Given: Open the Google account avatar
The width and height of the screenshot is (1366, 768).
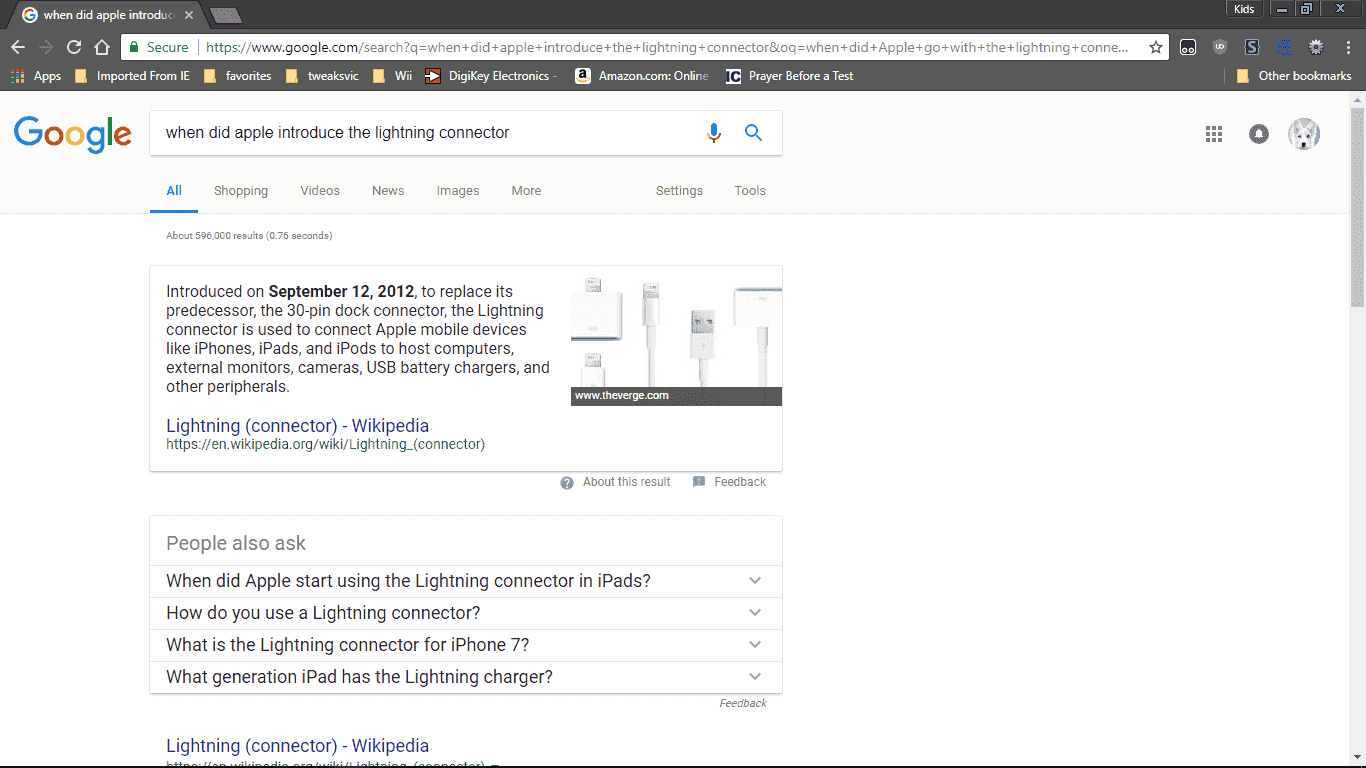Looking at the screenshot, I should pyautogui.click(x=1304, y=134).
